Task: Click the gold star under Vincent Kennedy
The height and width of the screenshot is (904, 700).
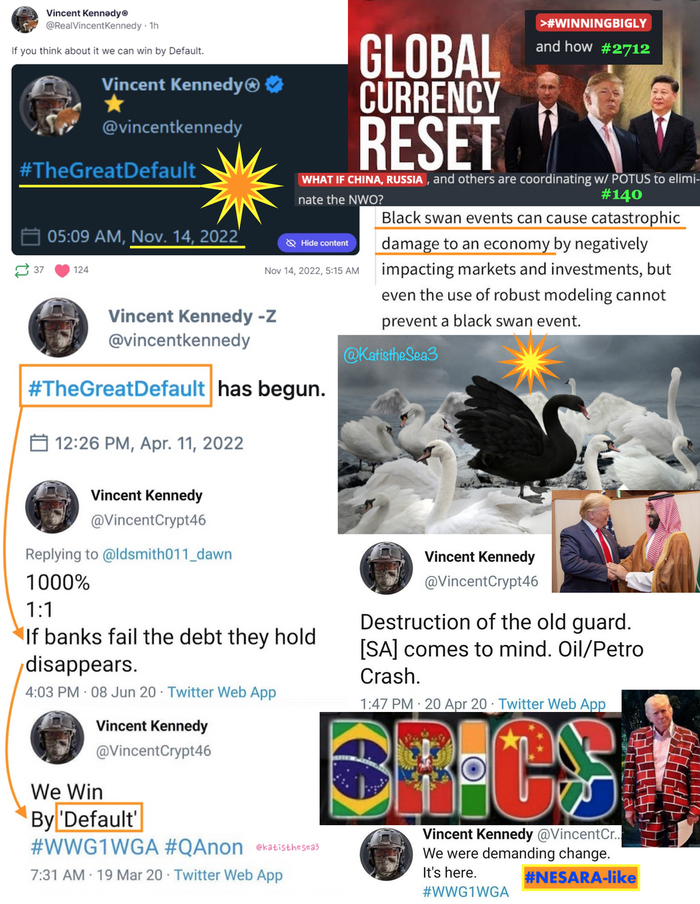Action: [114, 104]
